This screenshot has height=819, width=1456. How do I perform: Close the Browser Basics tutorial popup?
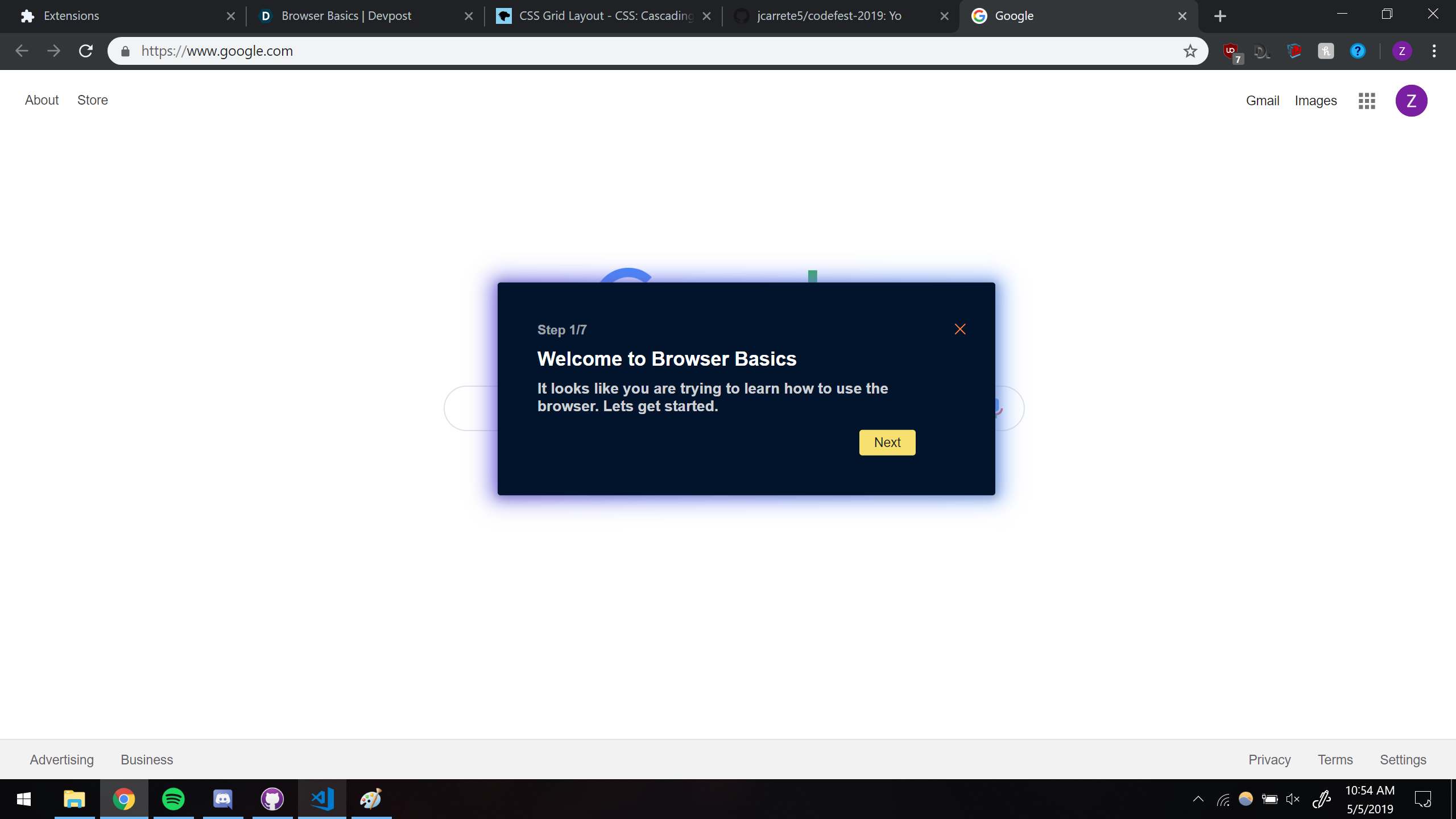(x=960, y=329)
